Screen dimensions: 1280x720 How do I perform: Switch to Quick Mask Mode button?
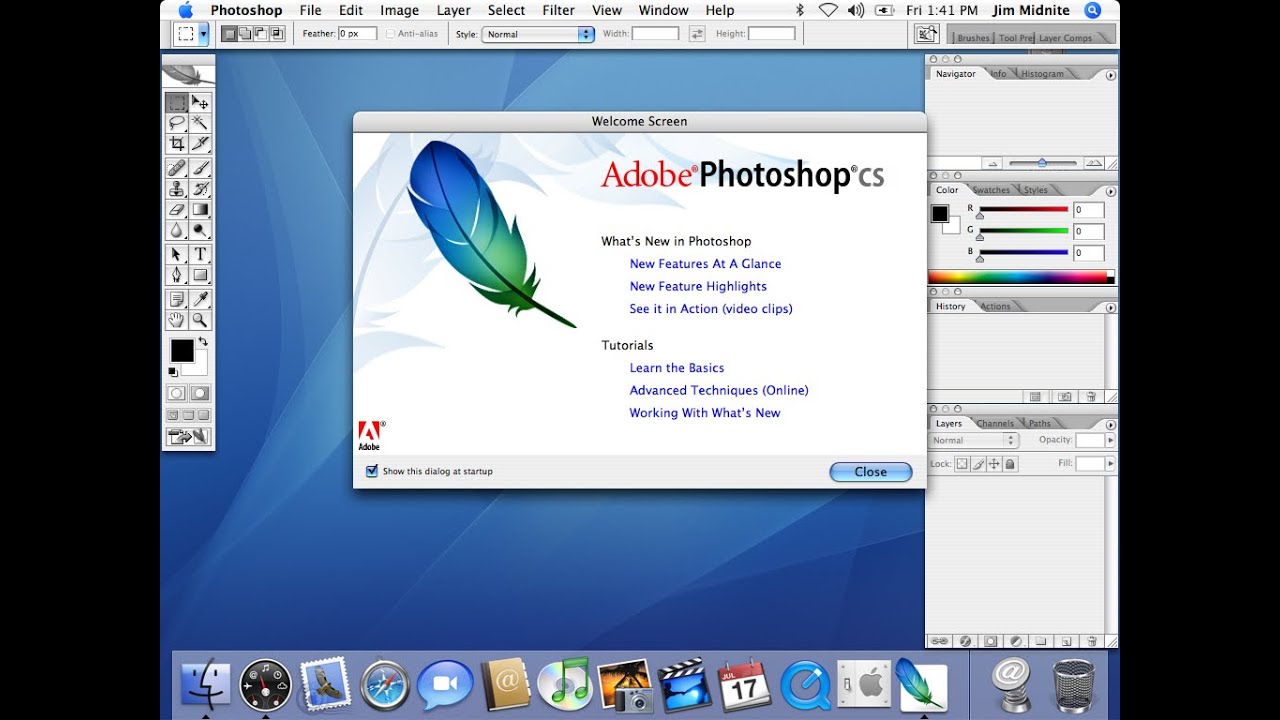(x=200, y=394)
